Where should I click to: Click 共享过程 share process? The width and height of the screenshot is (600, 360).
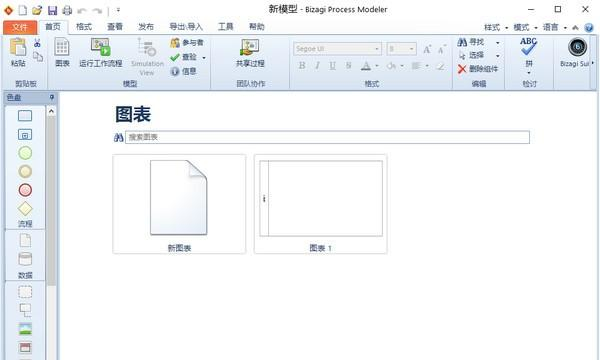click(x=250, y=53)
